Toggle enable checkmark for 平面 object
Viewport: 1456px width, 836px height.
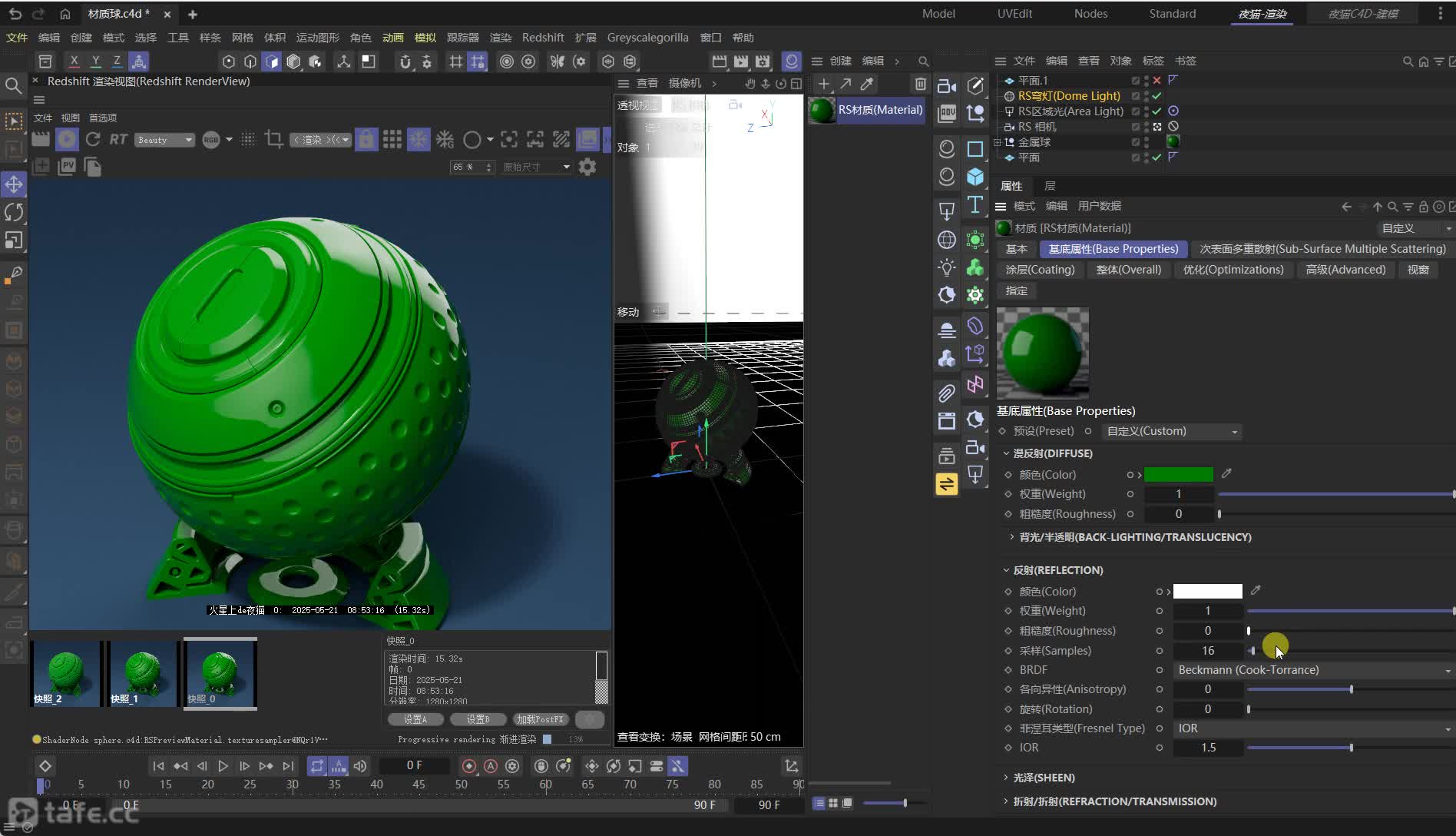(1157, 158)
